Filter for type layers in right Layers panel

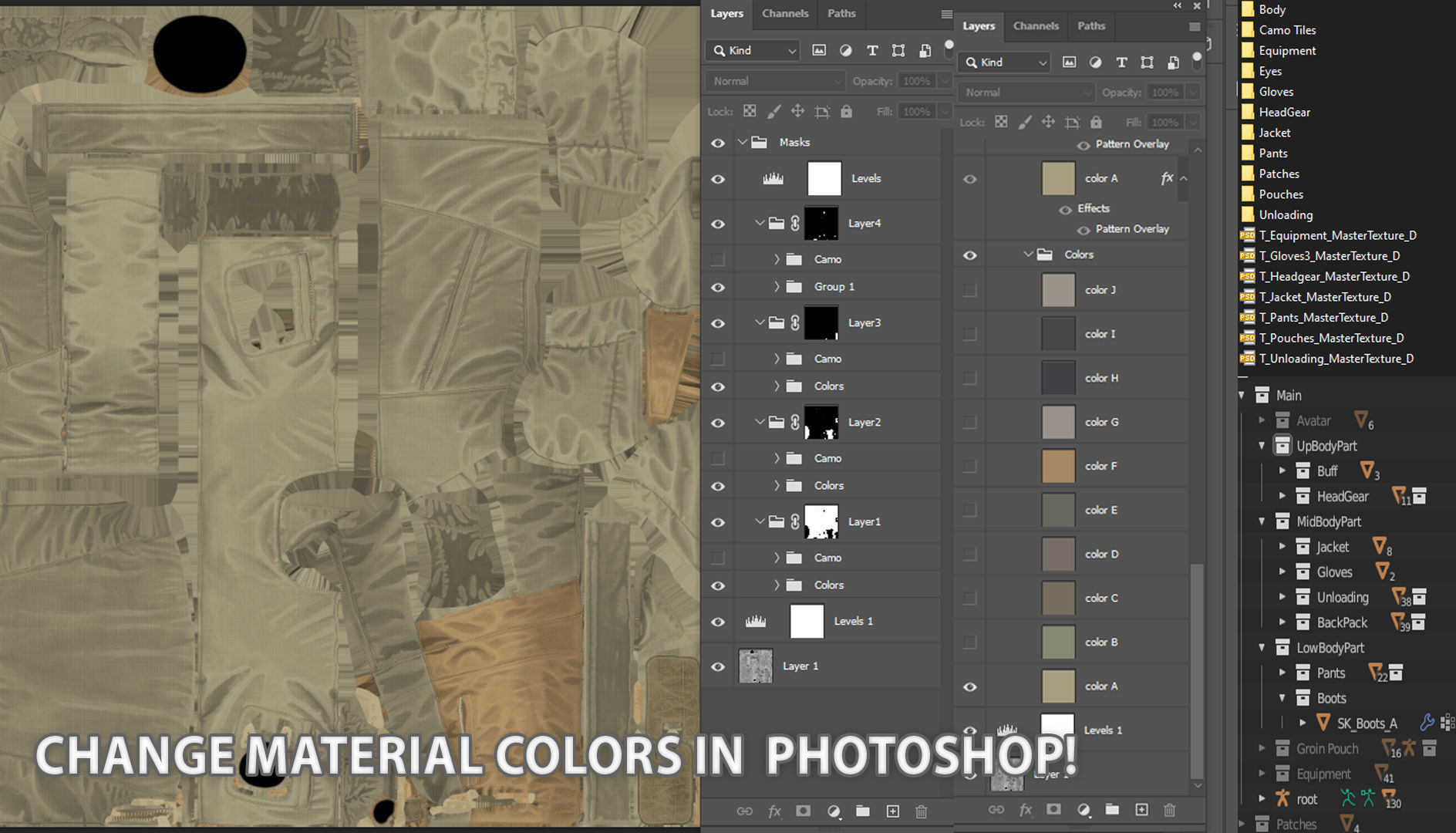click(x=1121, y=62)
